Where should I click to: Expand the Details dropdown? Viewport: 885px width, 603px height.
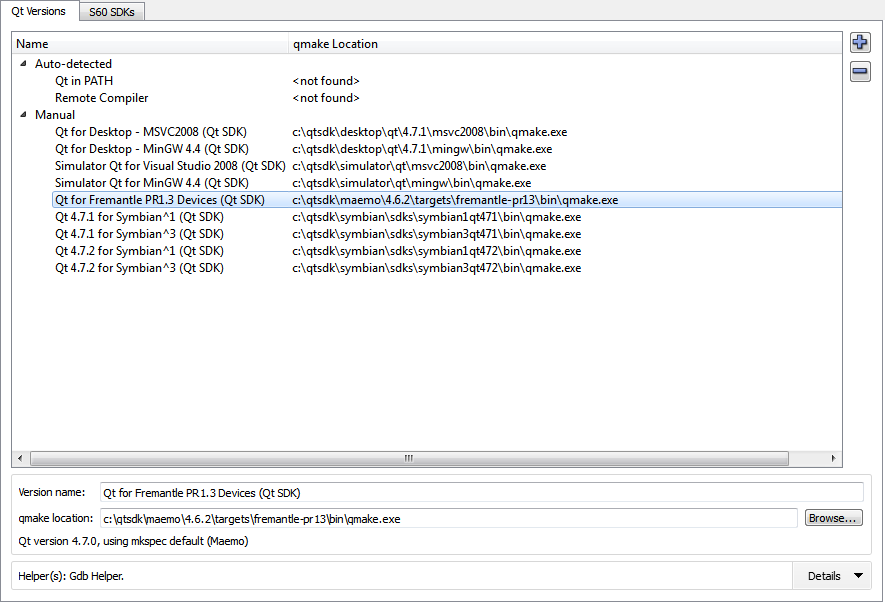[835, 576]
